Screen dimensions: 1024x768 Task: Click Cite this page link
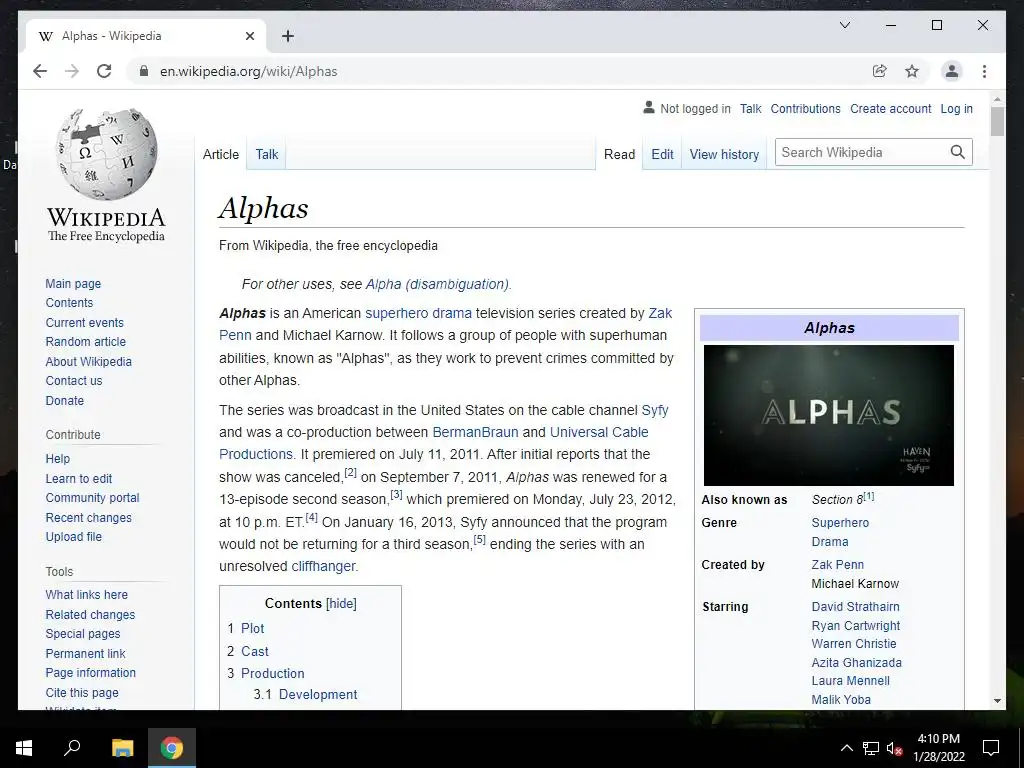(82, 692)
